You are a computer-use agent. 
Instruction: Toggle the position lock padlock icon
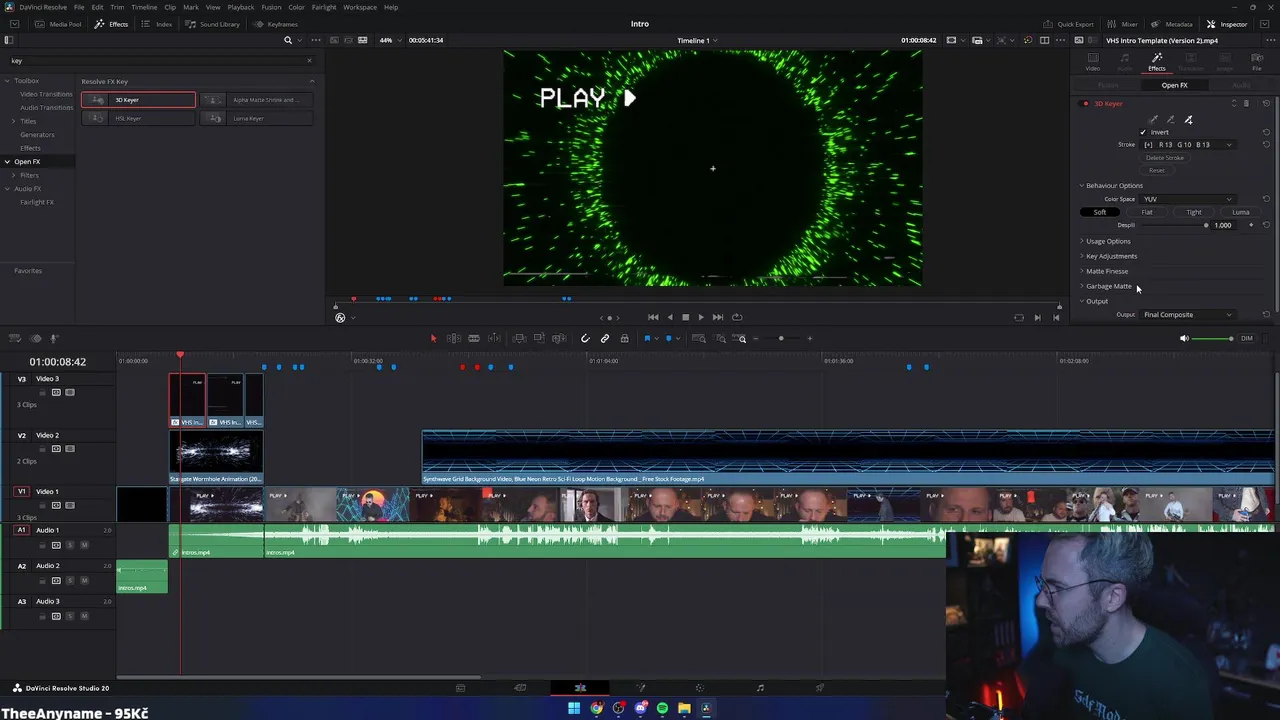[624, 338]
